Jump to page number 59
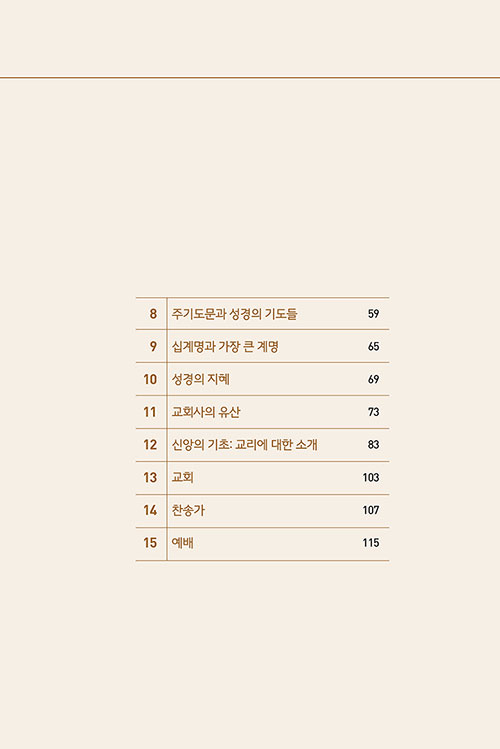Screen dimensions: 500x749 [373, 314]
